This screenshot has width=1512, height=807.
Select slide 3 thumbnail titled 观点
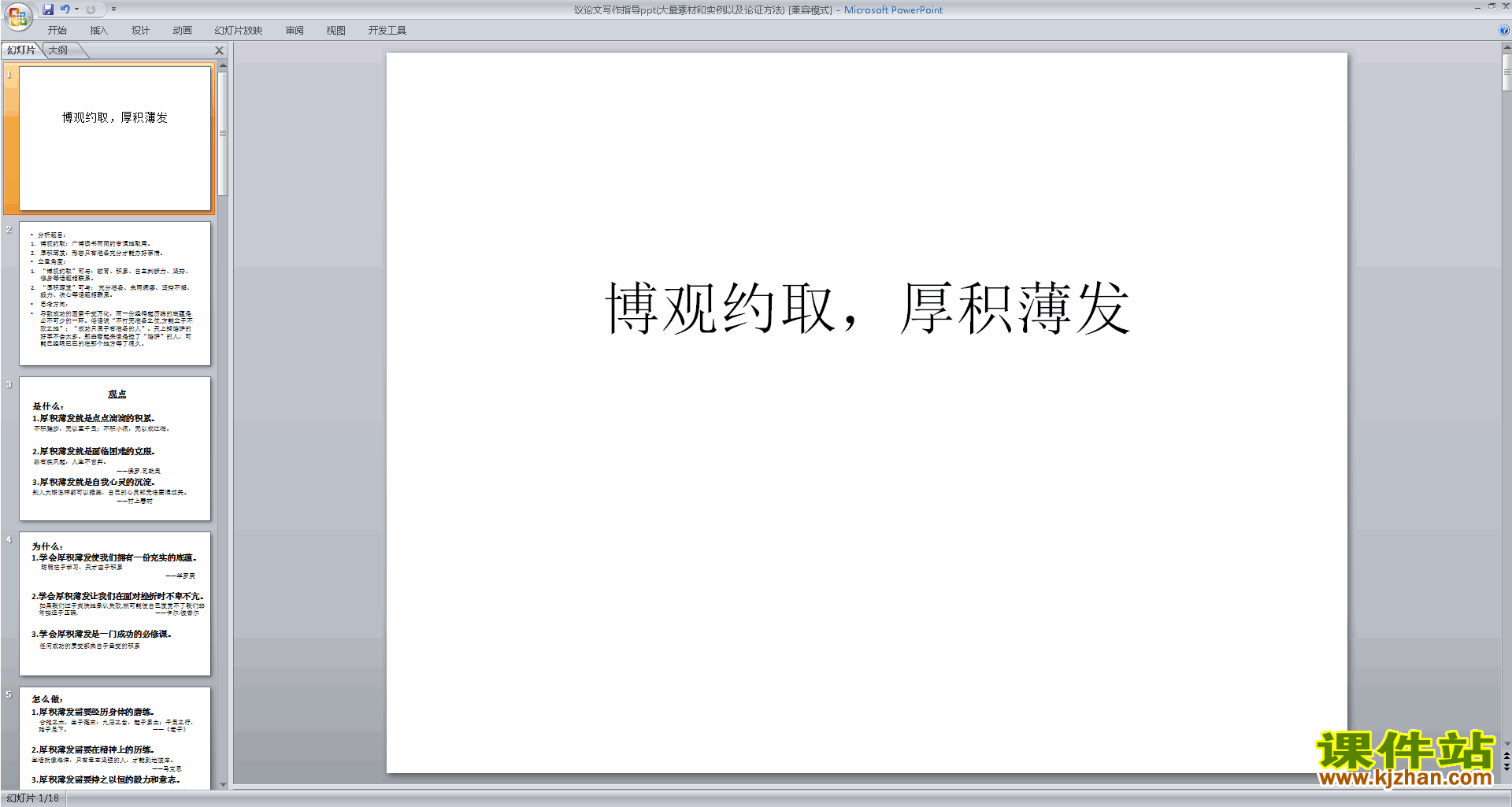[x=115, y=449]
